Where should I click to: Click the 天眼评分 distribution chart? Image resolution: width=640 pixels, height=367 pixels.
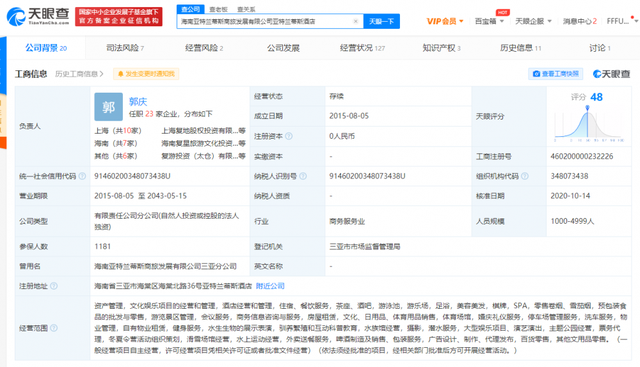point(588,124)
